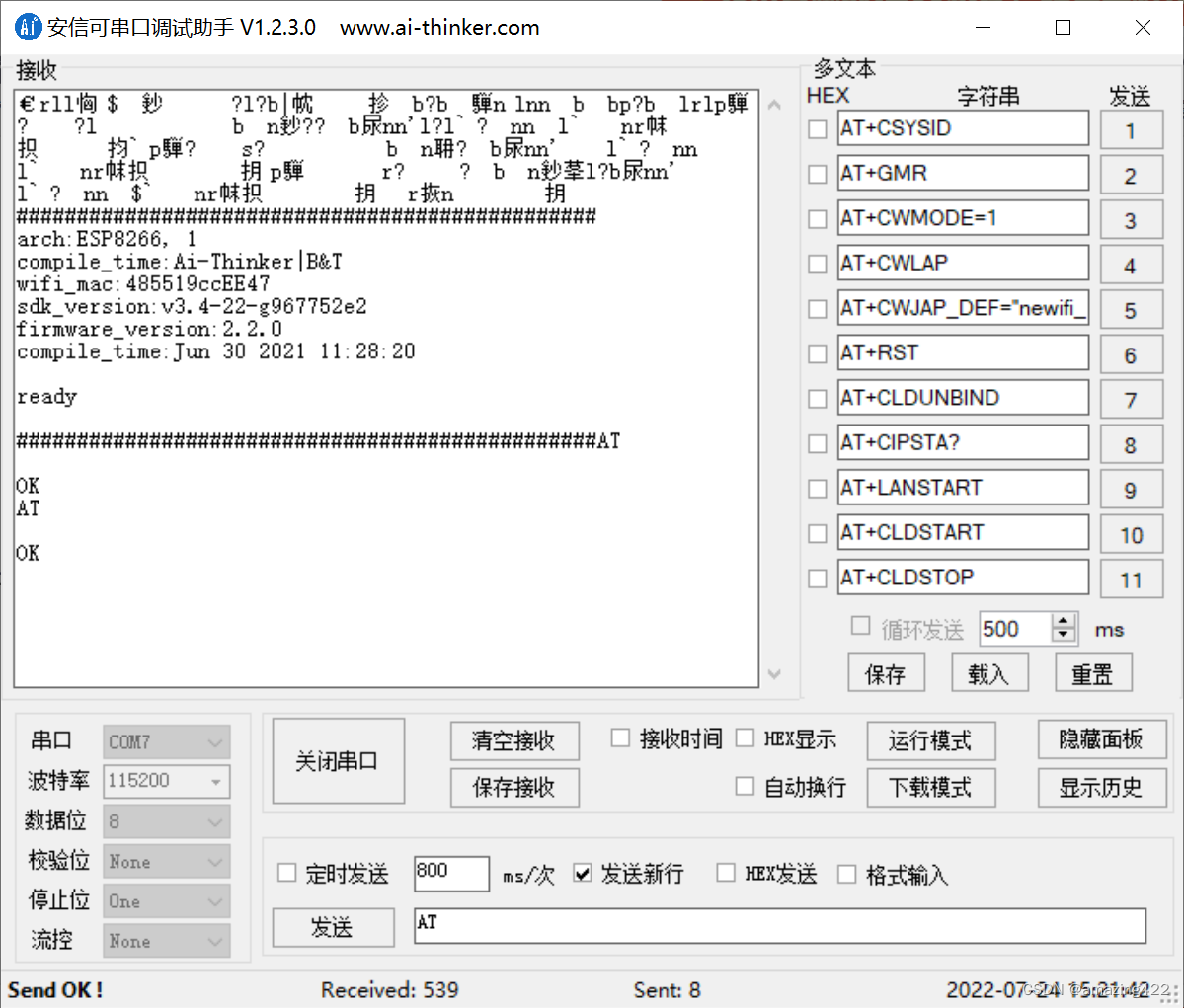Viewport: 1184px width, 1008px height.
Task: Send command 7 AT+CLDUNBIND
Action: 1131,400
